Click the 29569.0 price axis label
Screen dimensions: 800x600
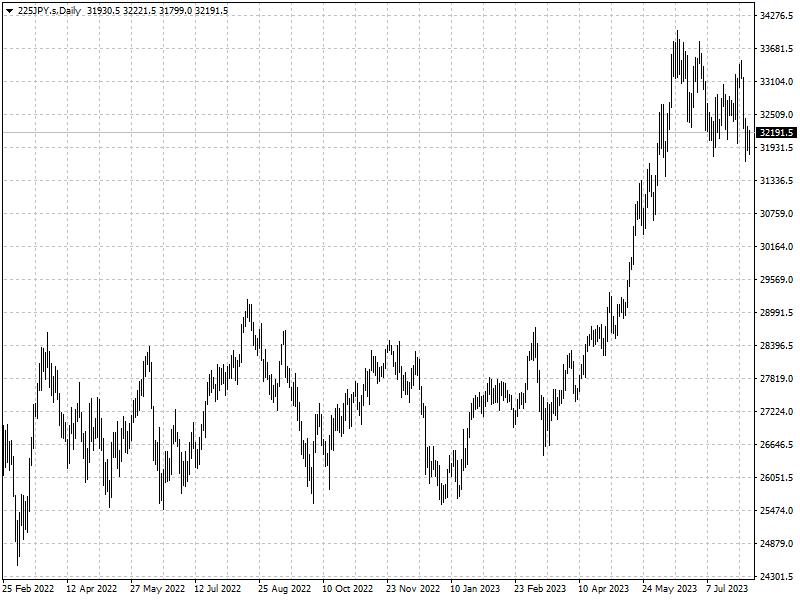777,280
